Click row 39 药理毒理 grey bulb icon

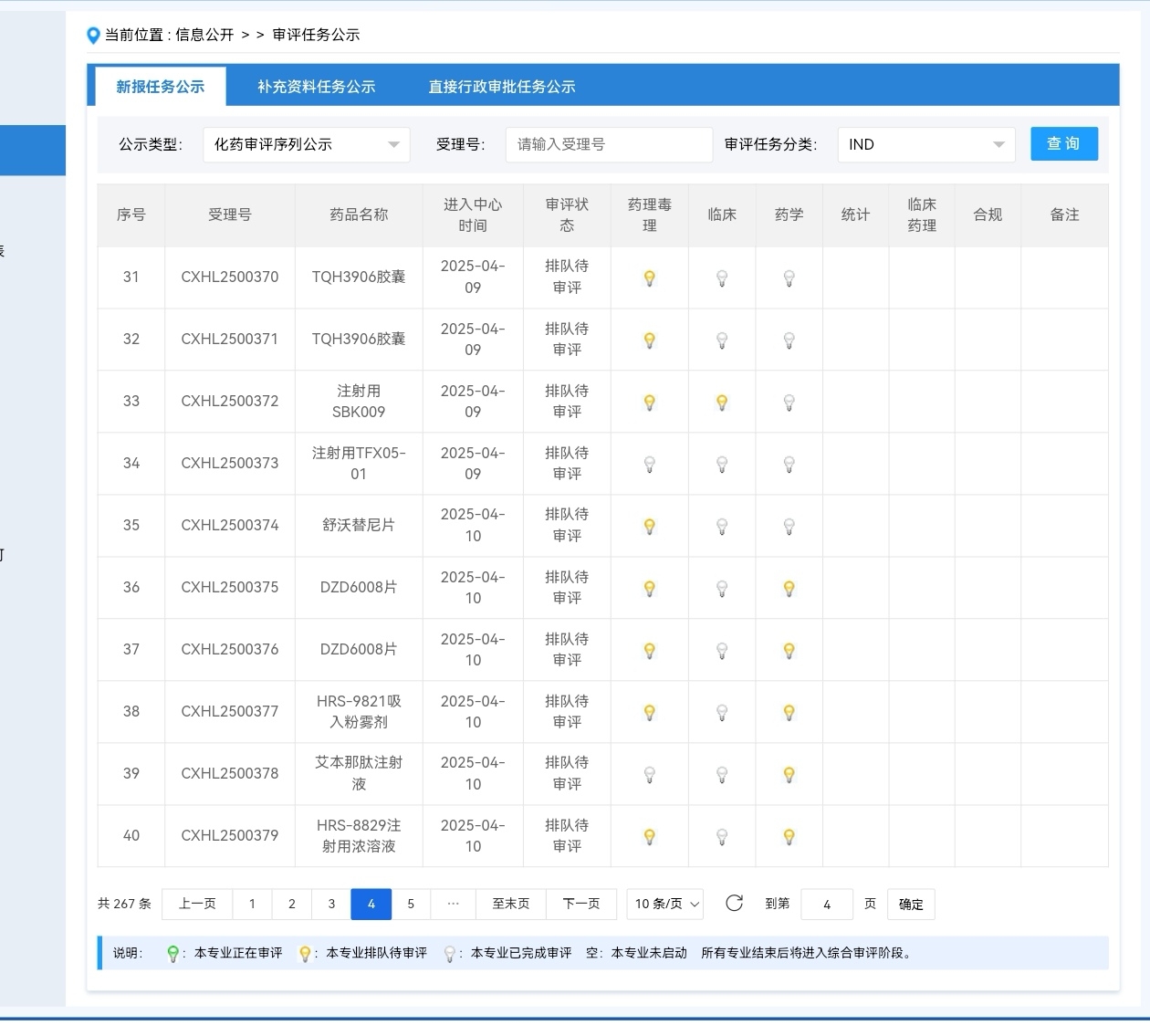click(650, 775)
